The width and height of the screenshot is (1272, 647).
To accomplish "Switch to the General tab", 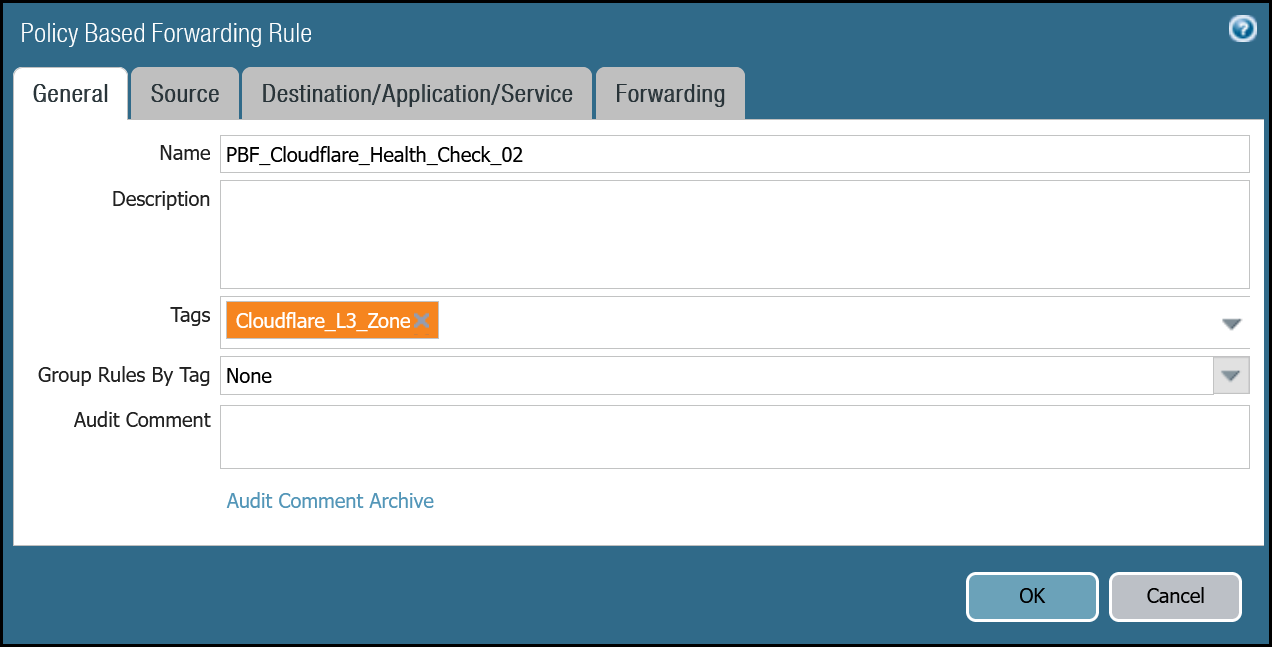I will pos(71,94).
